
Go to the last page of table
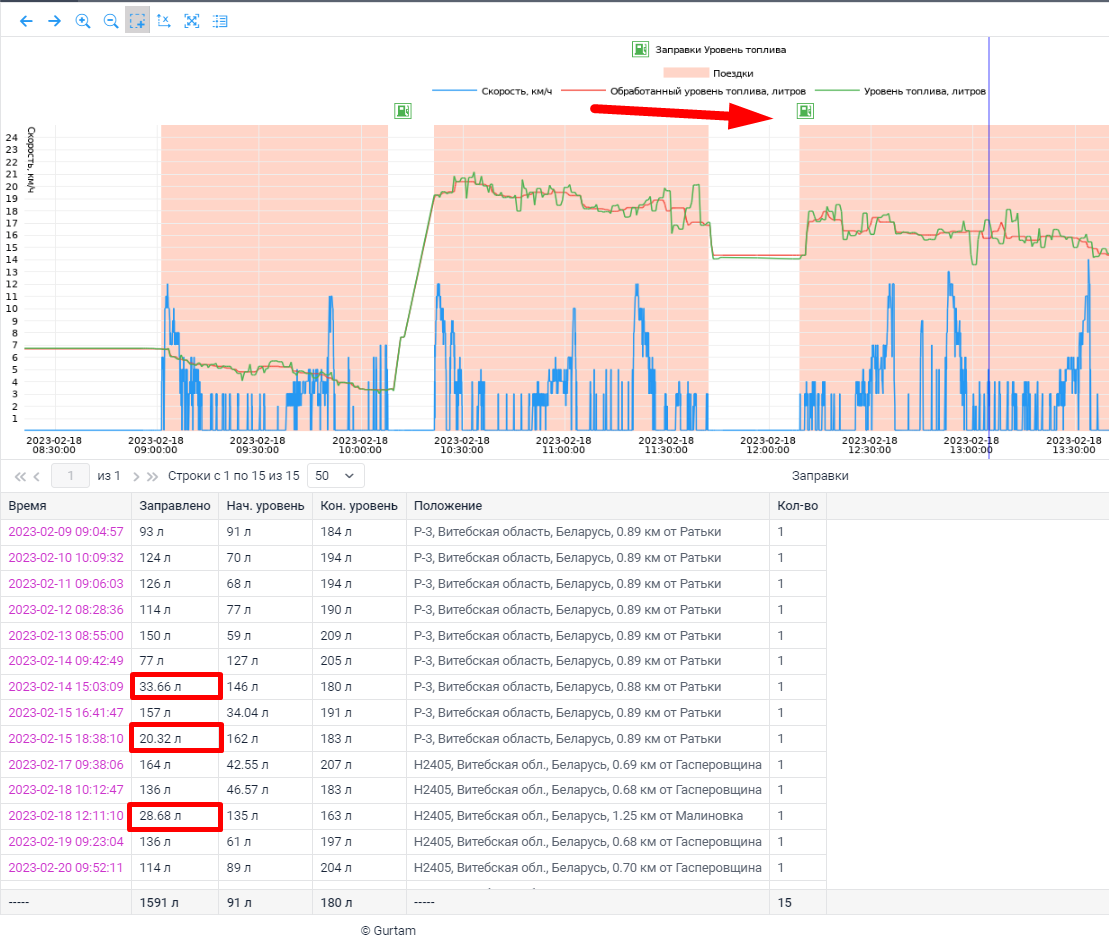[x=153, y=476]
